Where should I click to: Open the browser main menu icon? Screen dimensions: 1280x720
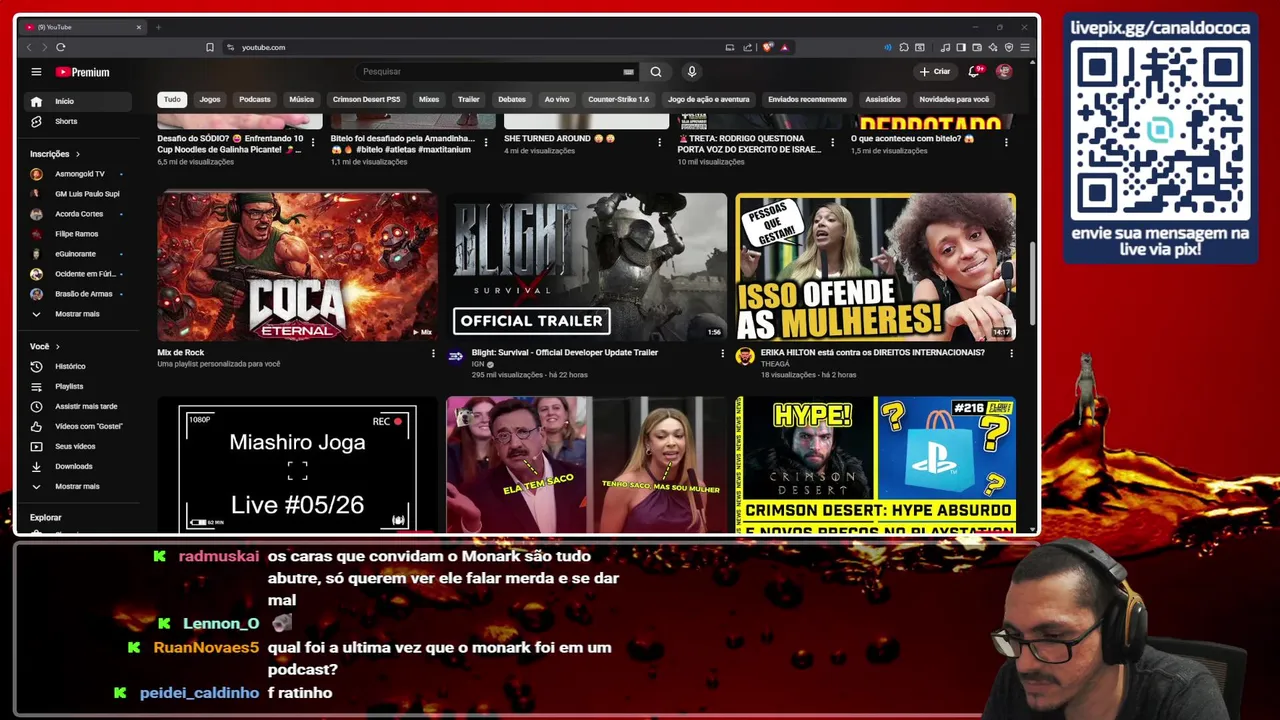[x=1025, y=47]
